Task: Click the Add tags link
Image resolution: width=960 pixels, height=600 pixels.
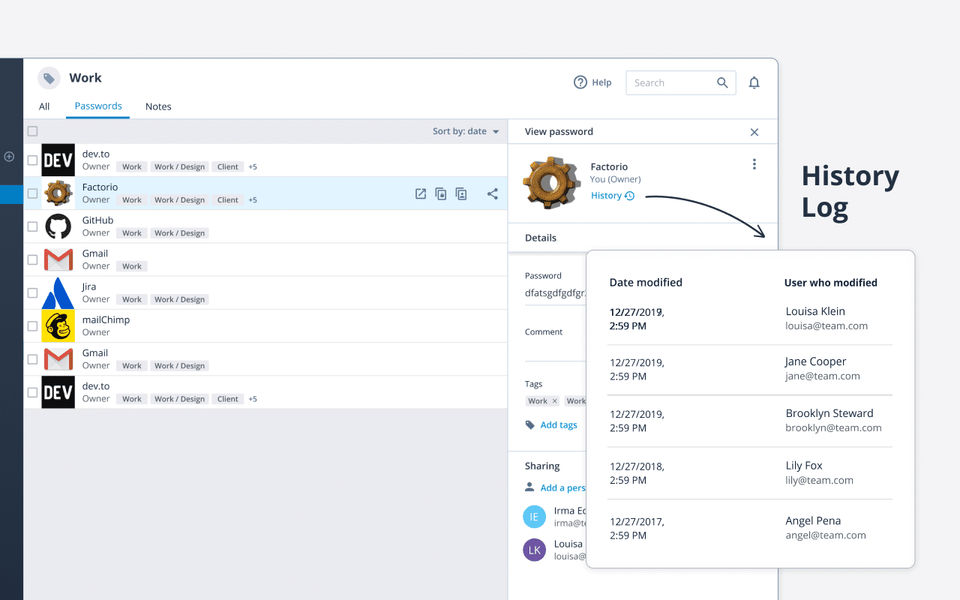Action: 558,425
